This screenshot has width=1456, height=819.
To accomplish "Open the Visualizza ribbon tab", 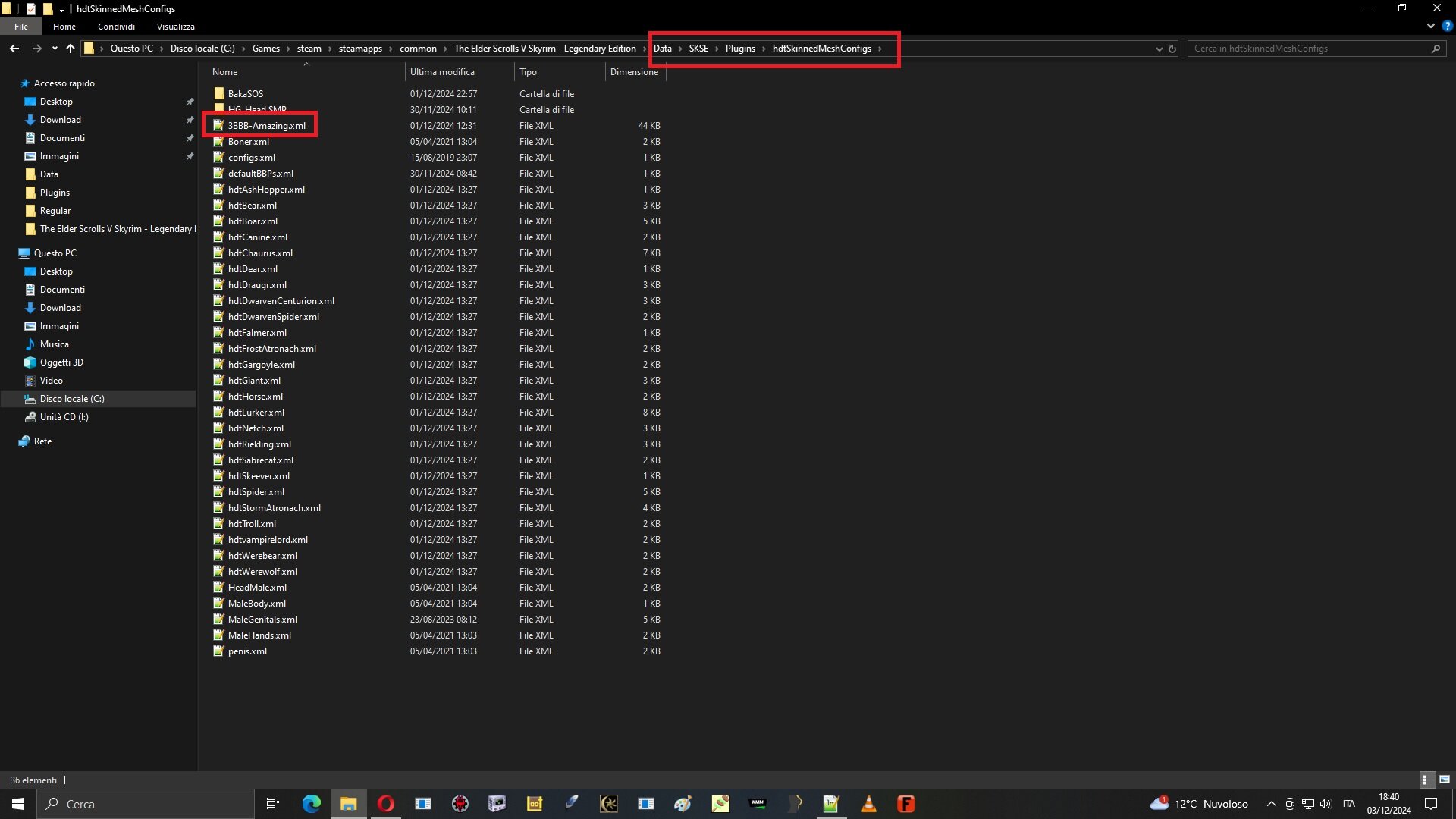I will point(176,27).
